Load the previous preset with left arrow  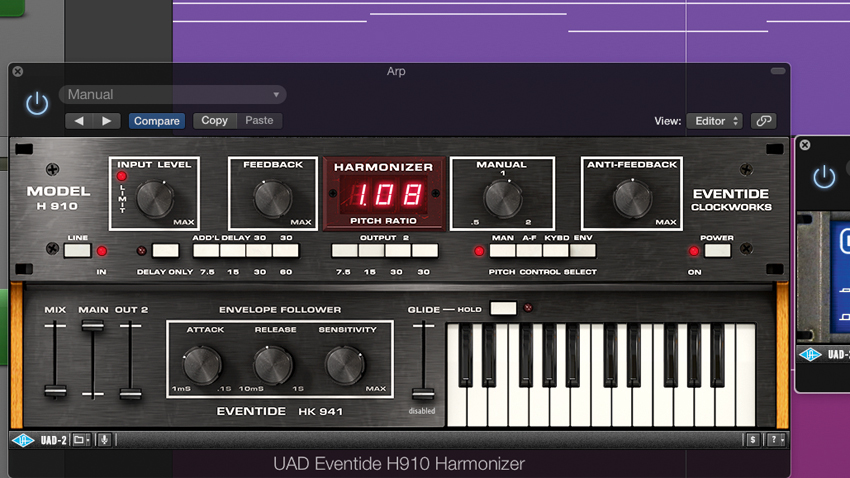point(79,121)
